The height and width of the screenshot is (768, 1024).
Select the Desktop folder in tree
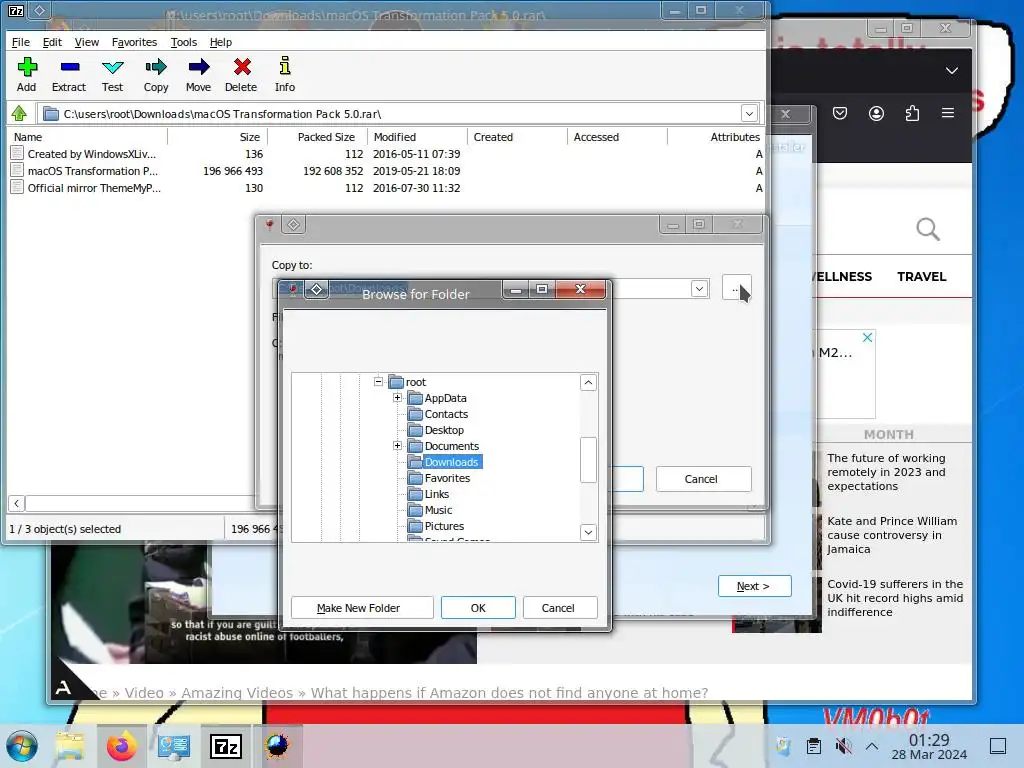(436, 430)
